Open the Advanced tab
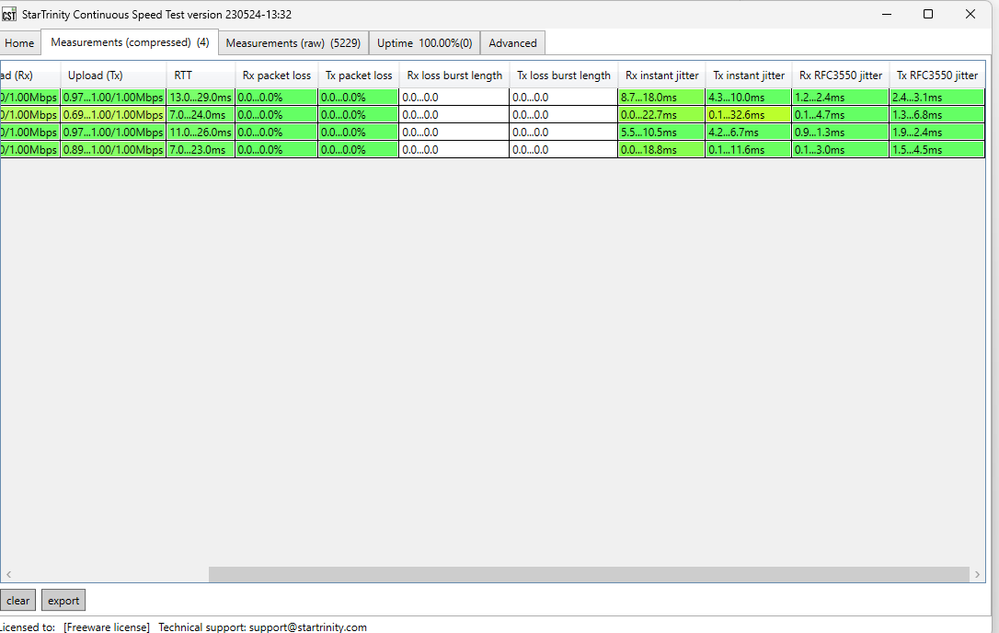The height and width of the screenshot is (633, 999). (x=512, y=43)
